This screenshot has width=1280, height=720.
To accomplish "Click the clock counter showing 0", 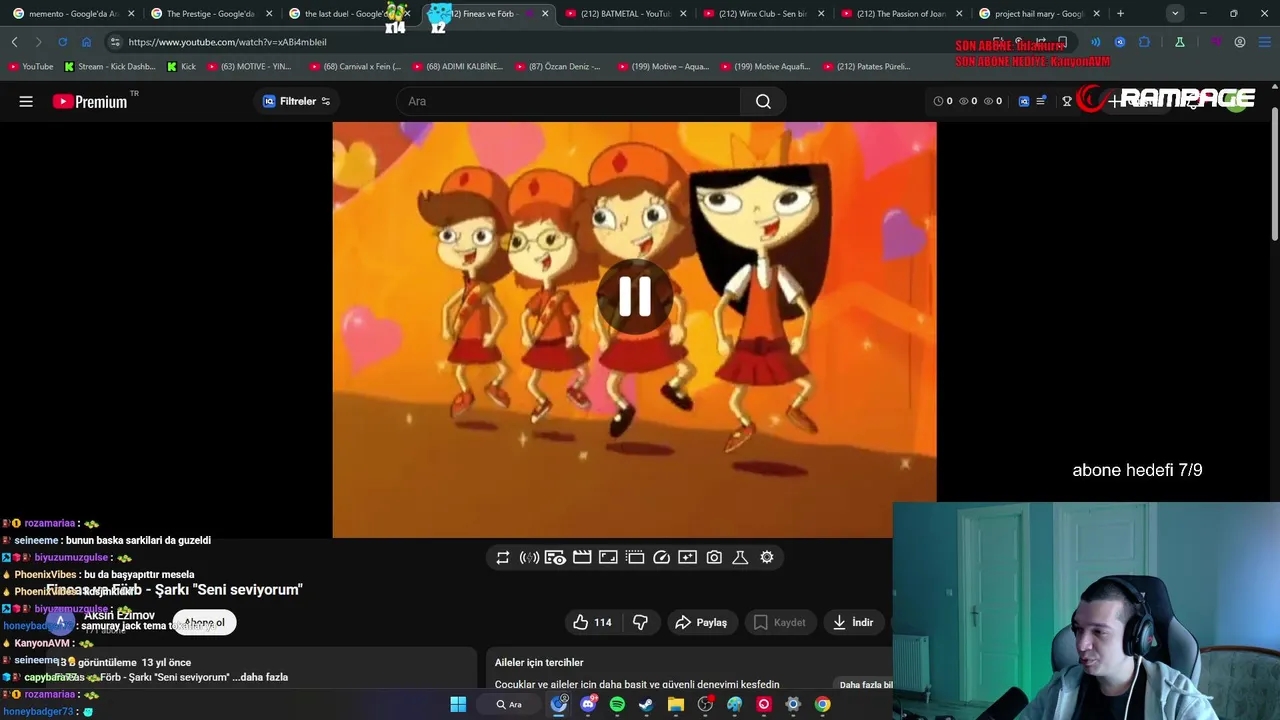I will [x=942, y=101].
